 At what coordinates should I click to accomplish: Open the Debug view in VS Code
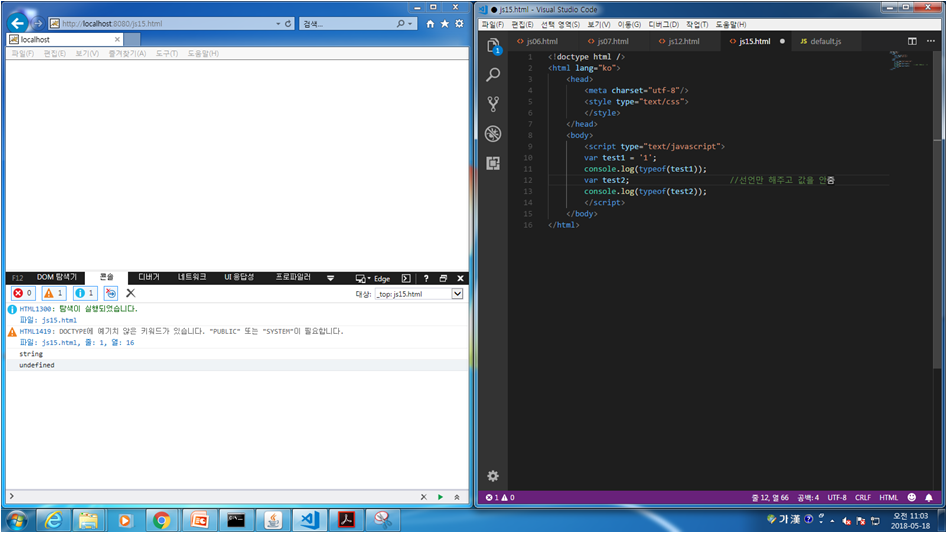[x=493, y=133]
